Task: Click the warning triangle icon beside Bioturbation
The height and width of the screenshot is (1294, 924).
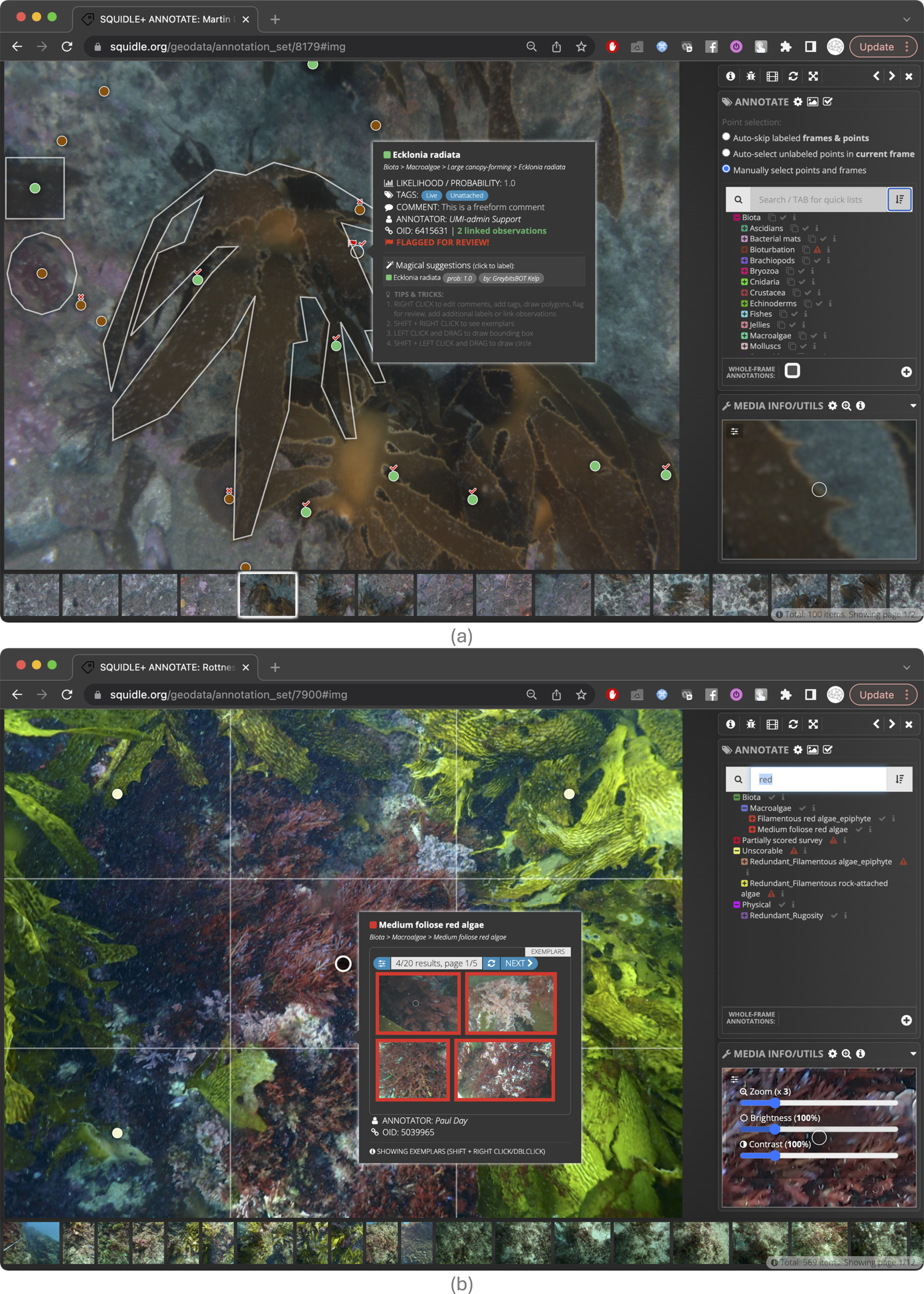Action: pyautogui.click(x=817, y=250)
